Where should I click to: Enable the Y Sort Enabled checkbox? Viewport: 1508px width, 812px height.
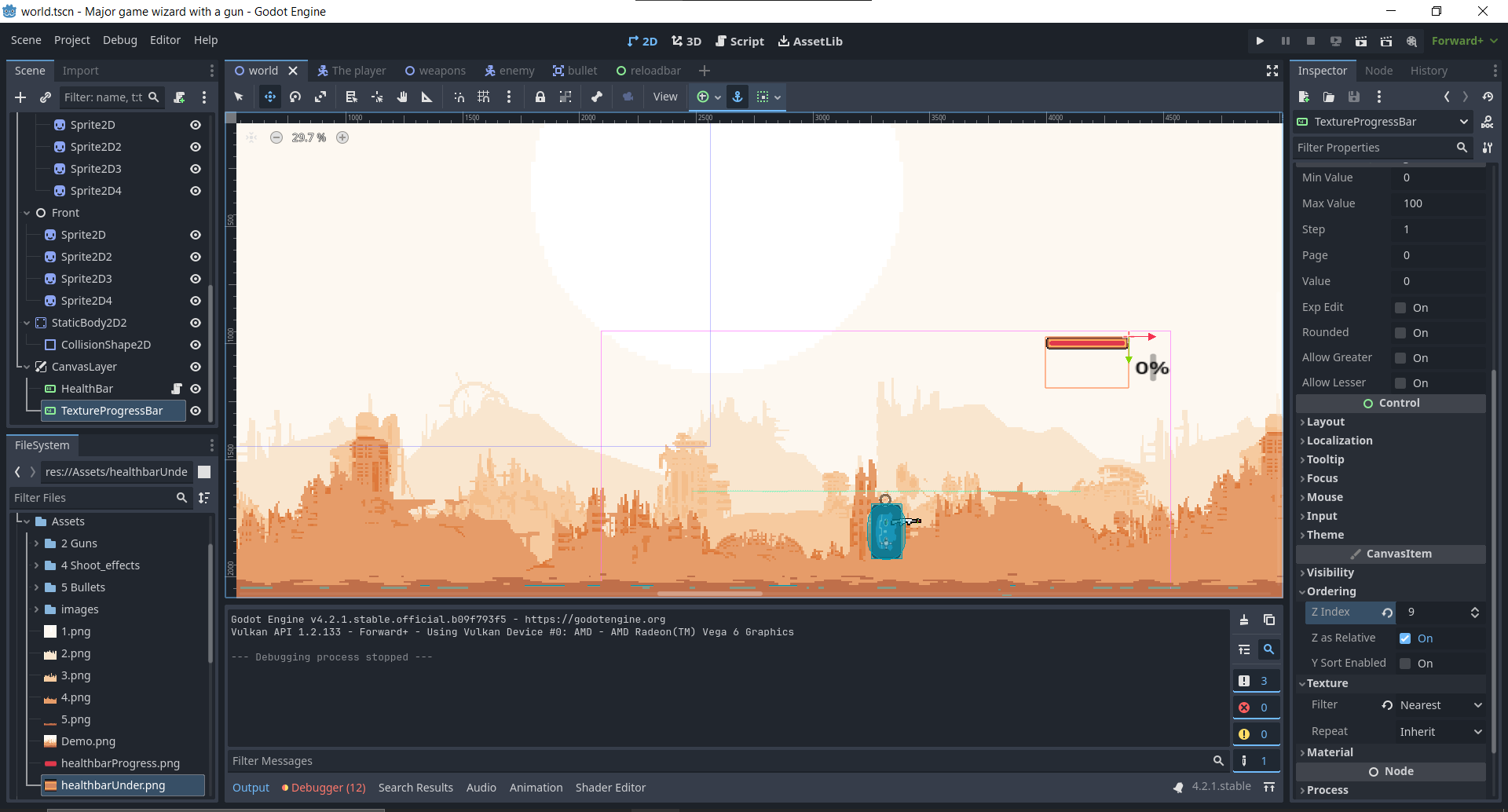click(1405, 664)
